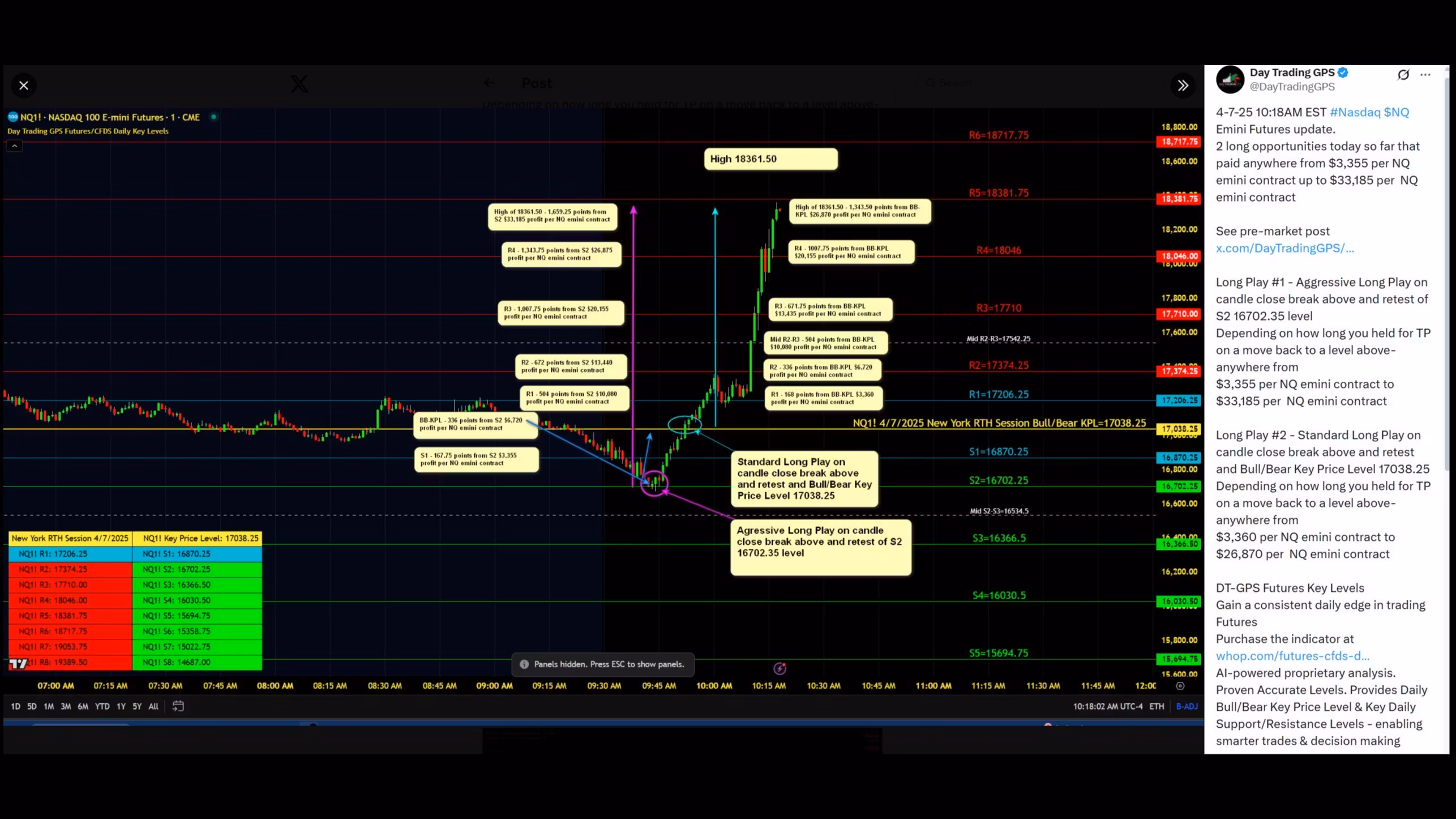Open the whop.com futures indicator link

click(x=1292, y=656)
